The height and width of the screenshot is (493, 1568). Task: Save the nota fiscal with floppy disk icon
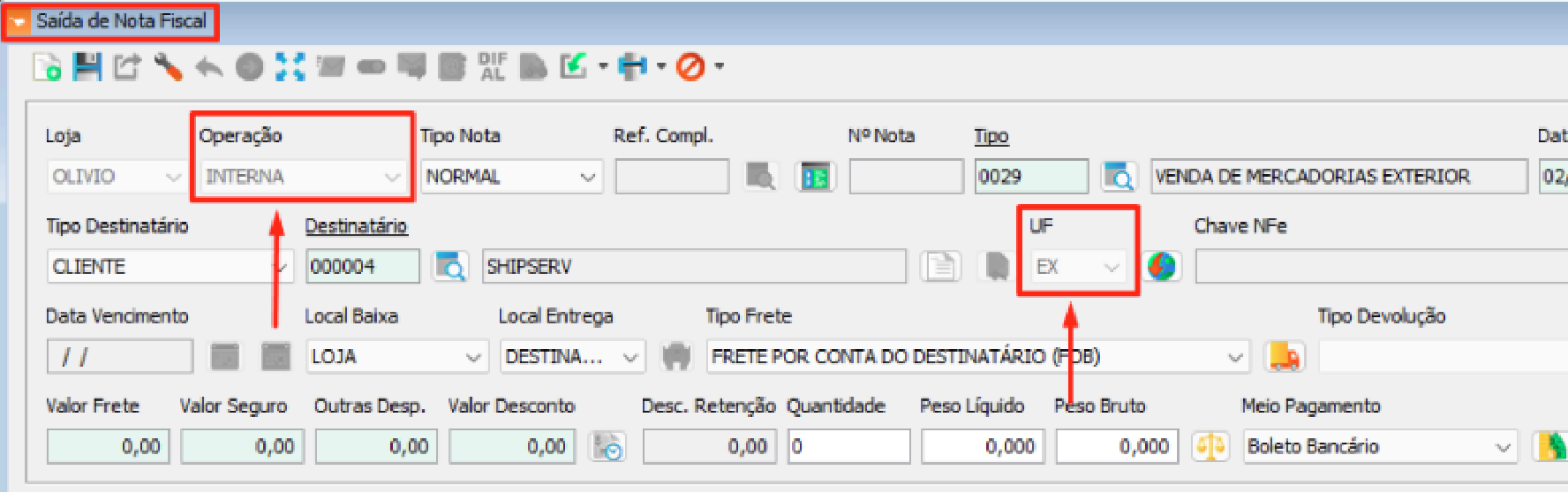(87, 67)
